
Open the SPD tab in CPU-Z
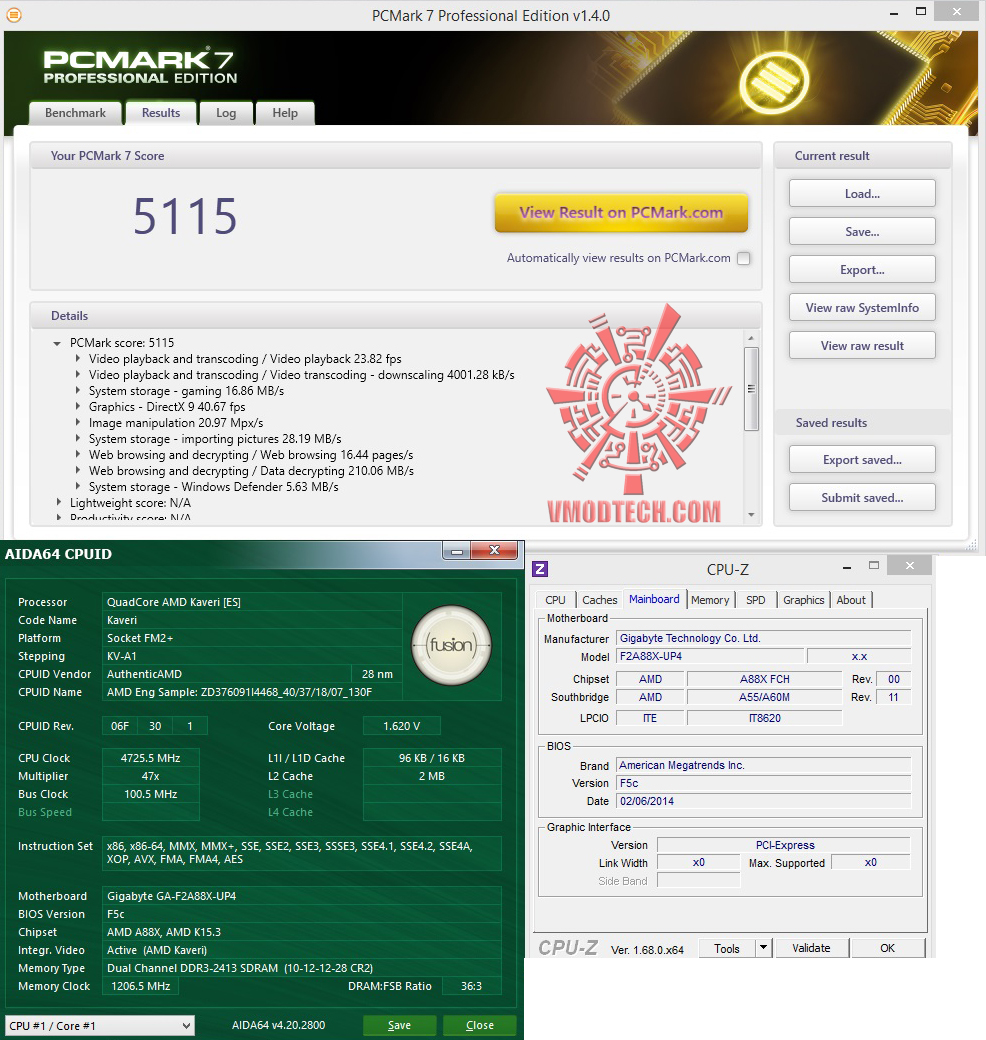pos(756,600)
